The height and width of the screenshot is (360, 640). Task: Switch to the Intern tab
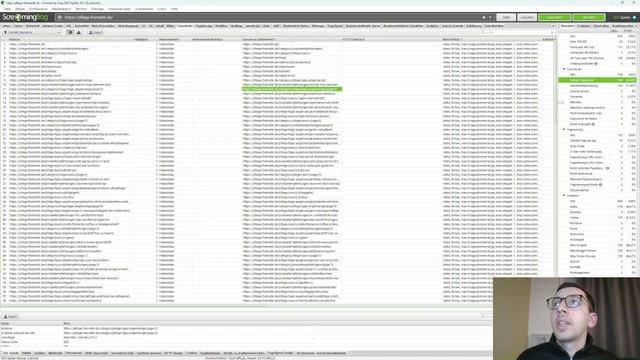pyautogui.click(x=7, y=26)
